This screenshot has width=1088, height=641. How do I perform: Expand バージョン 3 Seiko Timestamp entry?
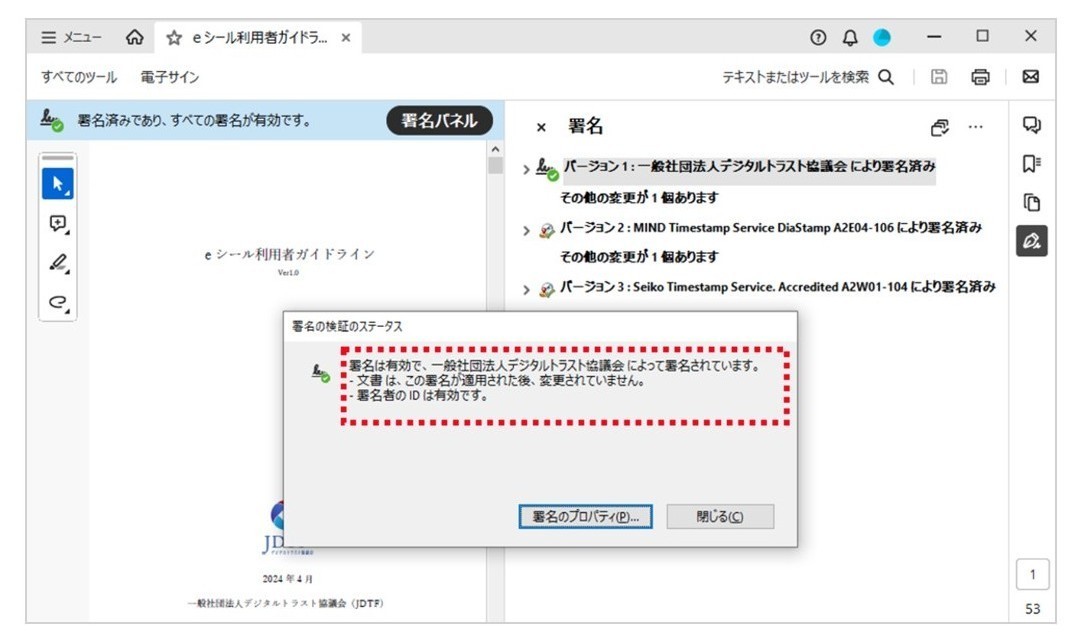point(526,289)
